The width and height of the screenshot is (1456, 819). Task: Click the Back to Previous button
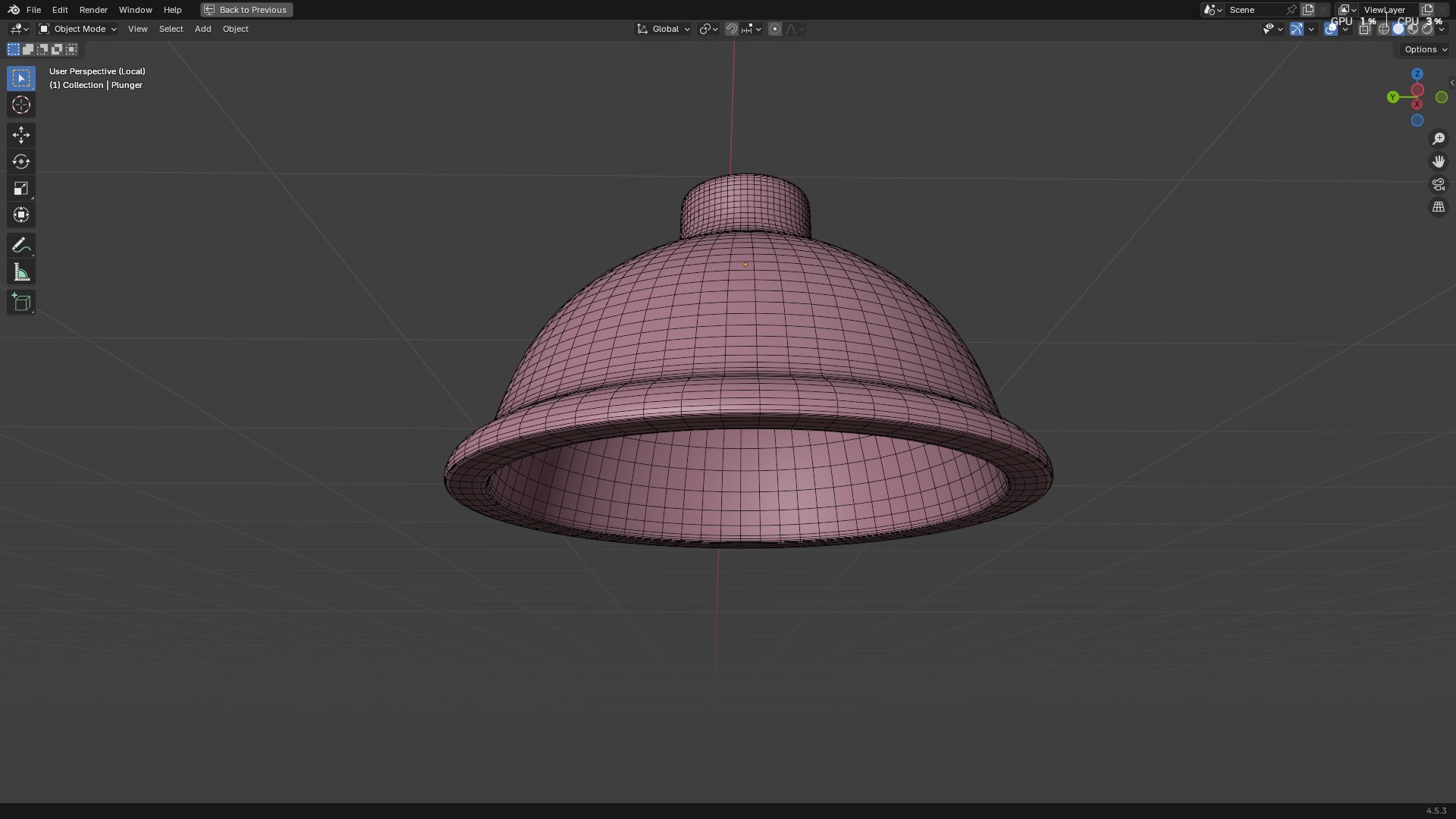point(246,10)
